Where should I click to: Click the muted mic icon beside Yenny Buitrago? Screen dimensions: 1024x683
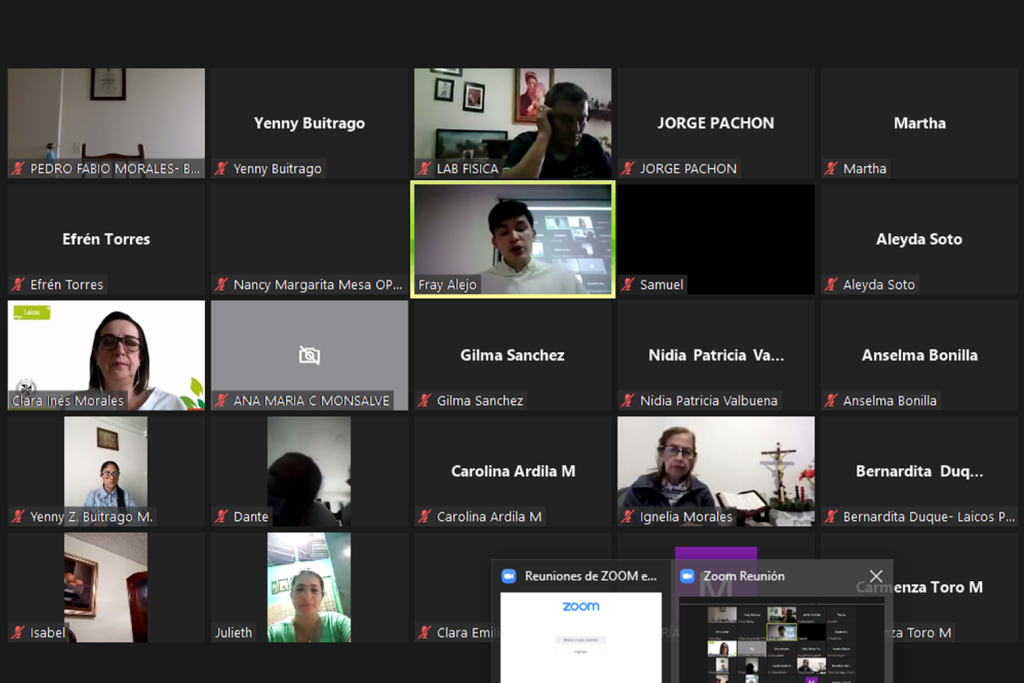pyautogui.click(x=221, y=168)
